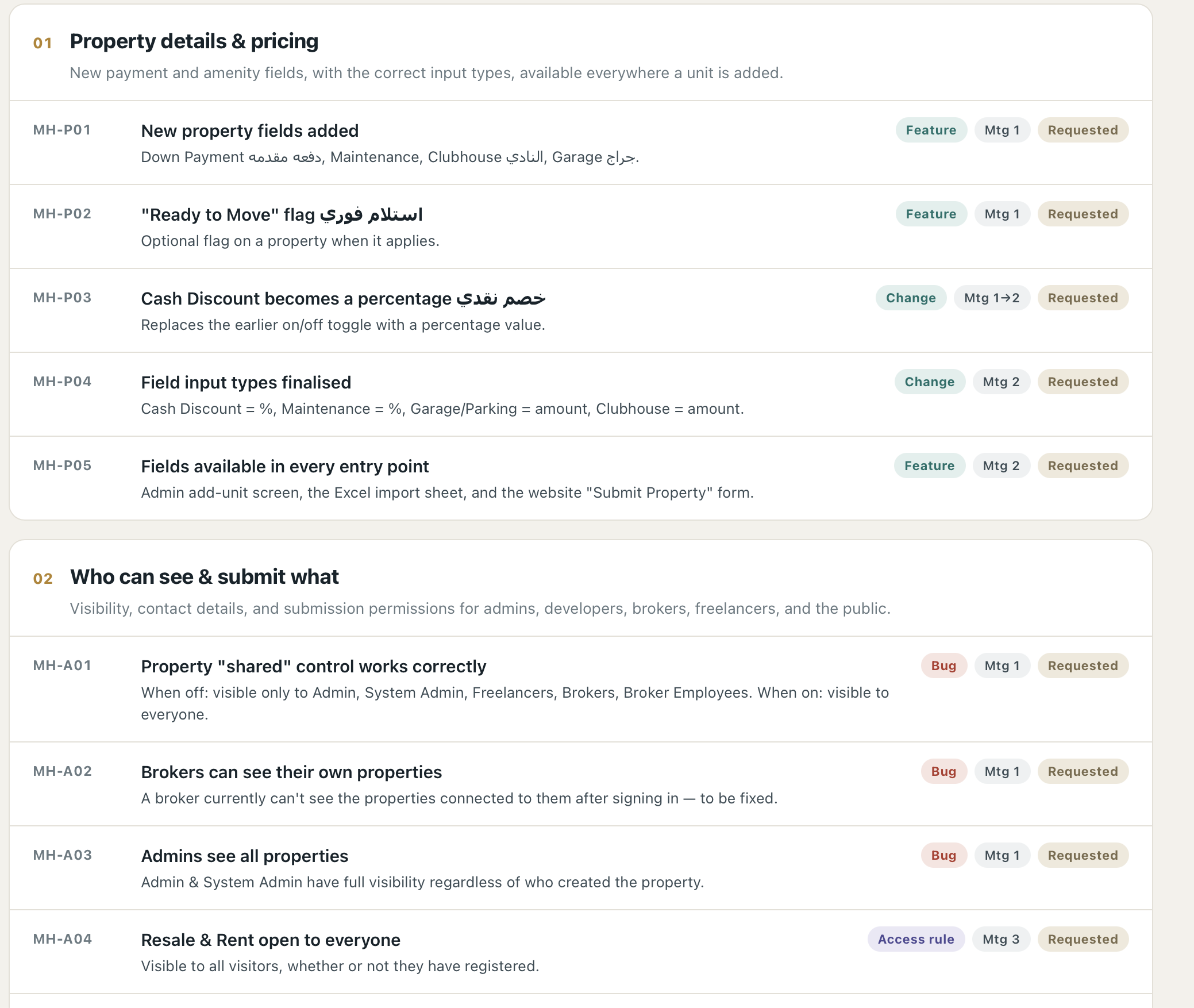Click the Bug tag for Brokers row
This screenshot has height=1008, width=1194.
tap(943, 771)
